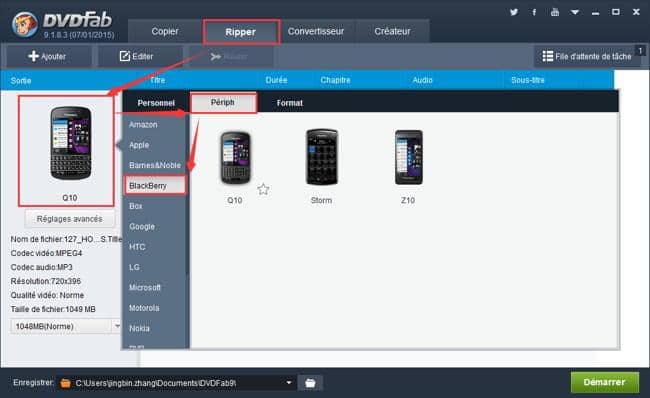Favorite the Q10 profile with star icon

[263, 189]
